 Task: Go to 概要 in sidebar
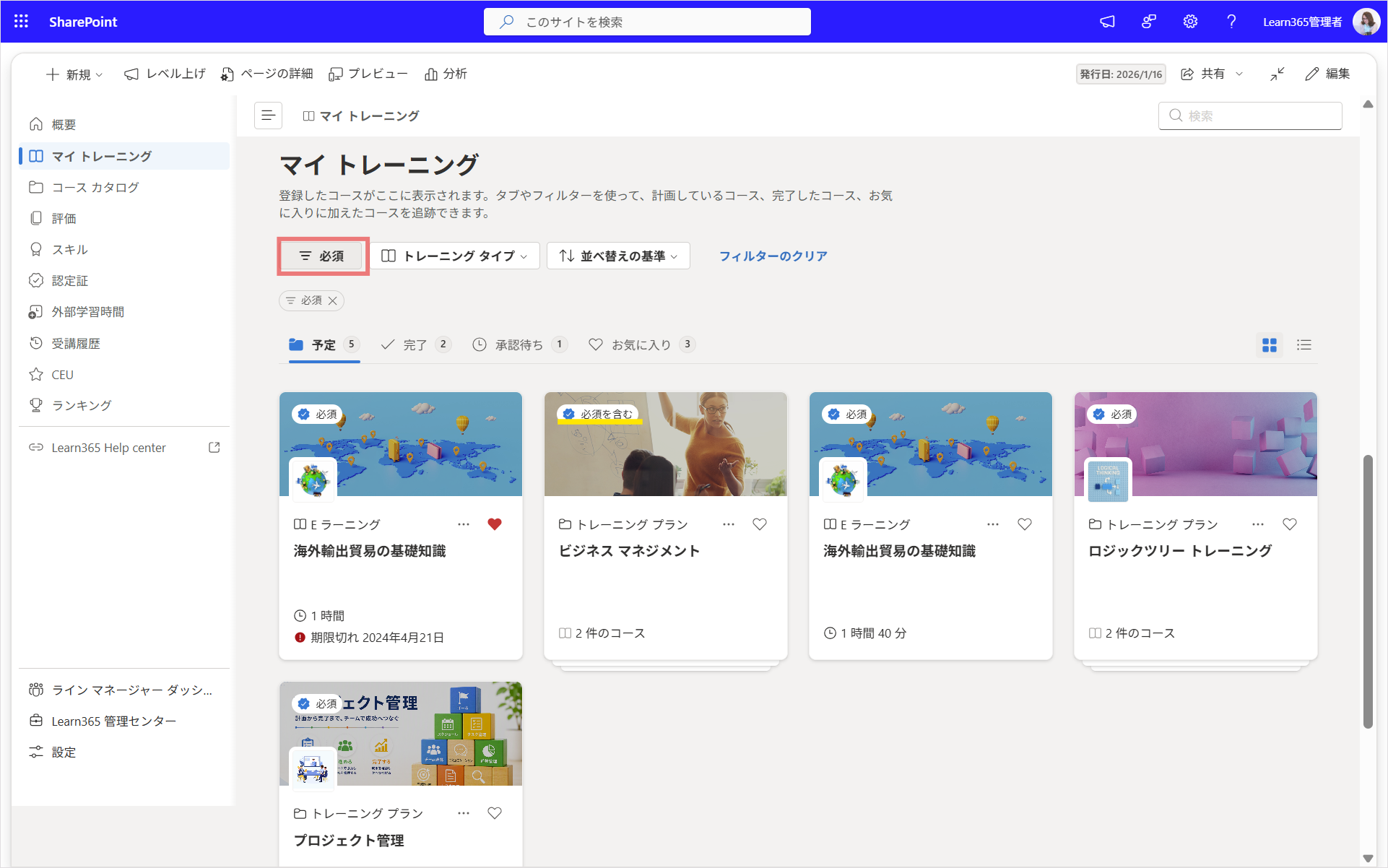124,125
